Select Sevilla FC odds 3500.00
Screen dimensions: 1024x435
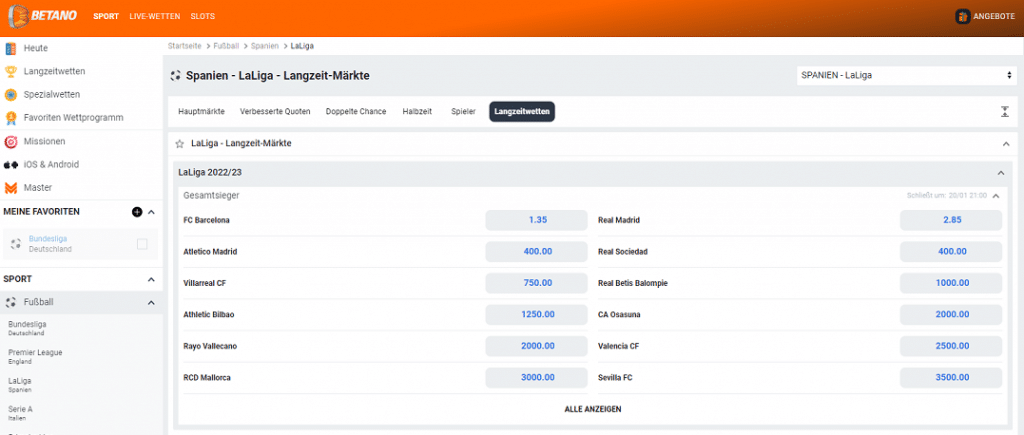pos(951,378)
